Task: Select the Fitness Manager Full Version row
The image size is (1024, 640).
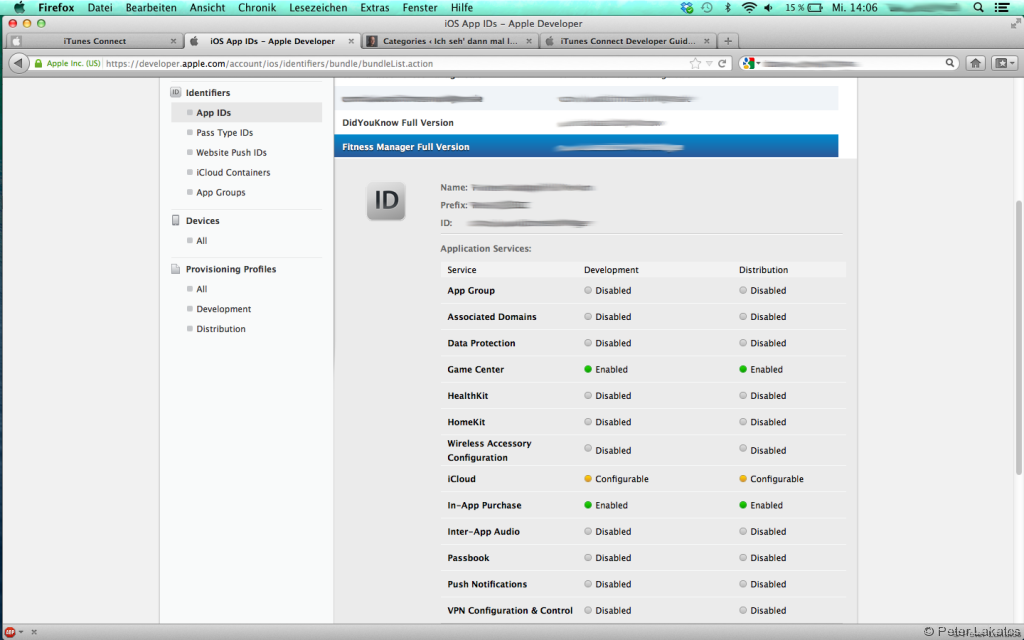Action: pyautogui.click(x=586, y=146)
